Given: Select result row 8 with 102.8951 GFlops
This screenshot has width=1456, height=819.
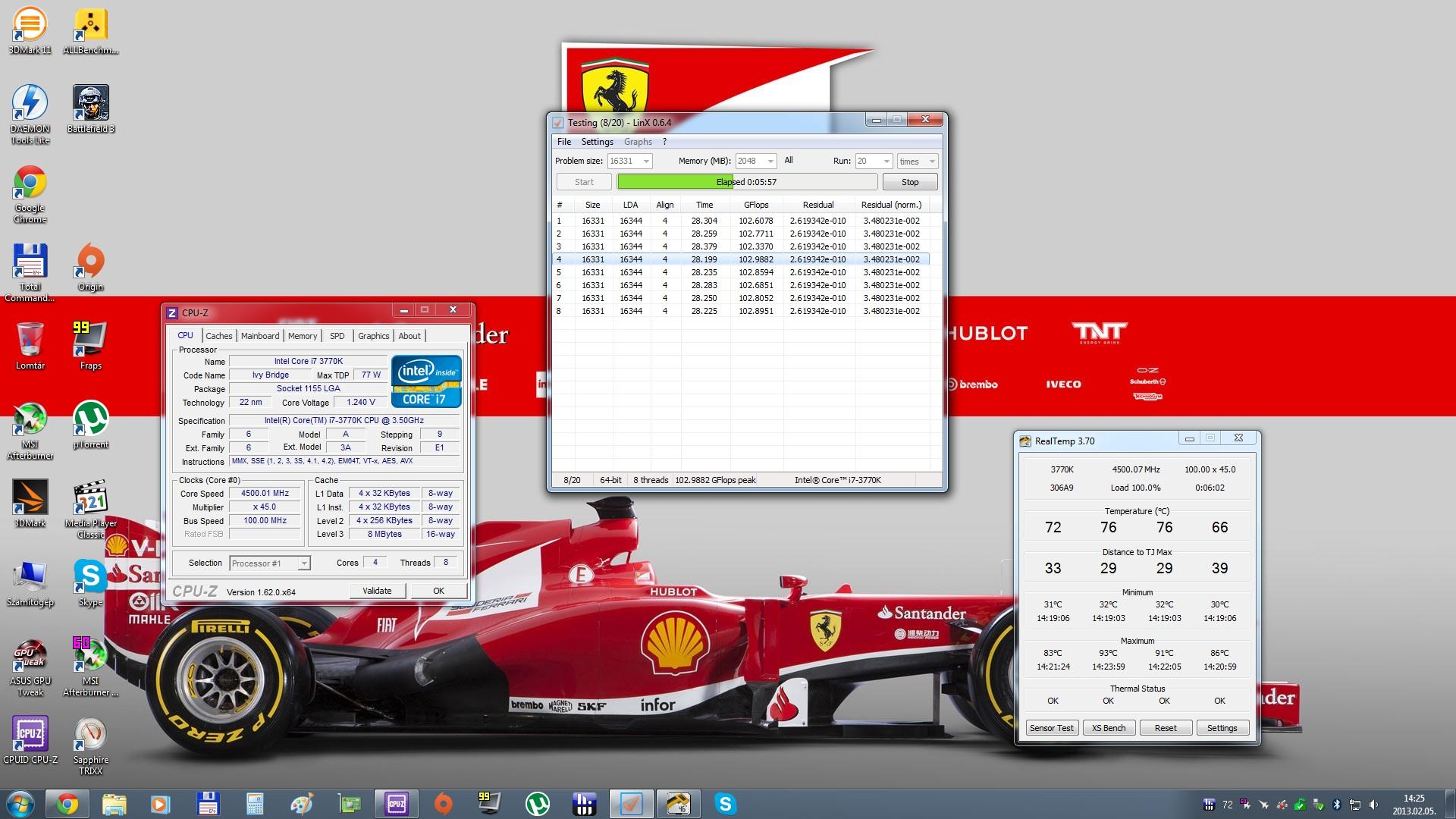Looking at the screenshot, I should pyautogui.click(x=741, y=311).
